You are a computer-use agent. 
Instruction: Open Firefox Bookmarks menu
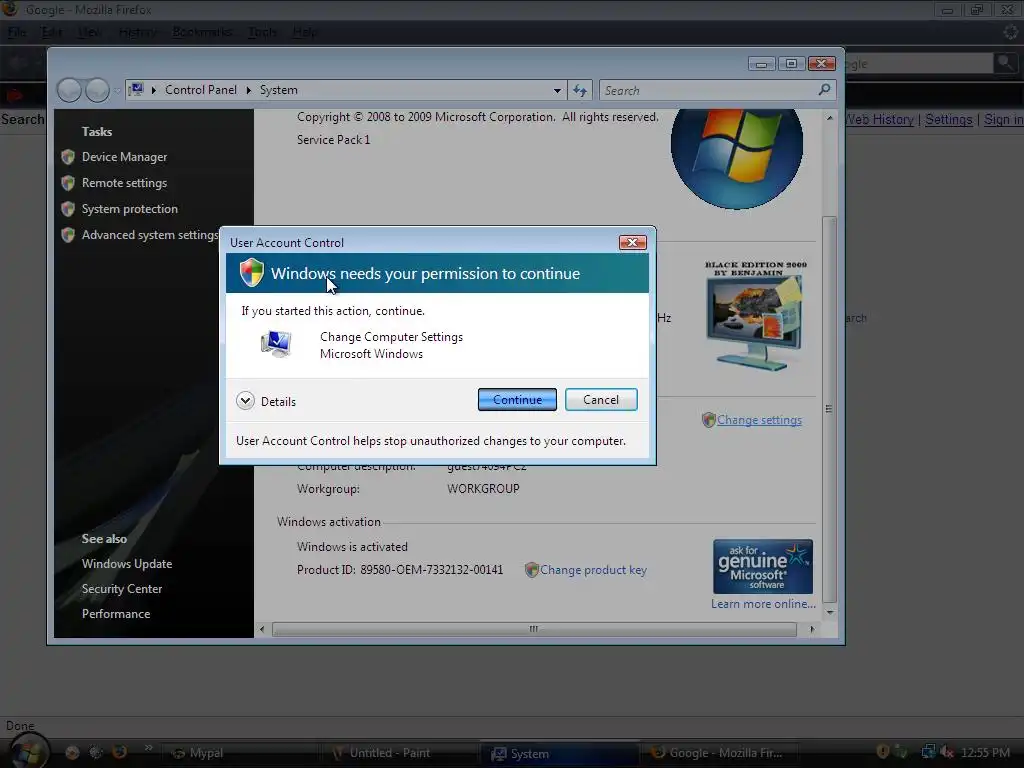point(202,32)
